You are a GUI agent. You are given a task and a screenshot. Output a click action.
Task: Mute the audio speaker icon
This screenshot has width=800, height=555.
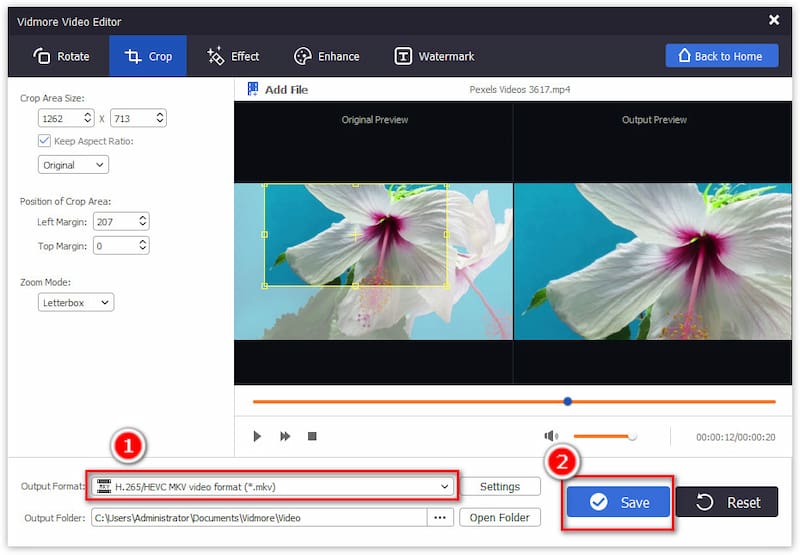tap(551, 436)
